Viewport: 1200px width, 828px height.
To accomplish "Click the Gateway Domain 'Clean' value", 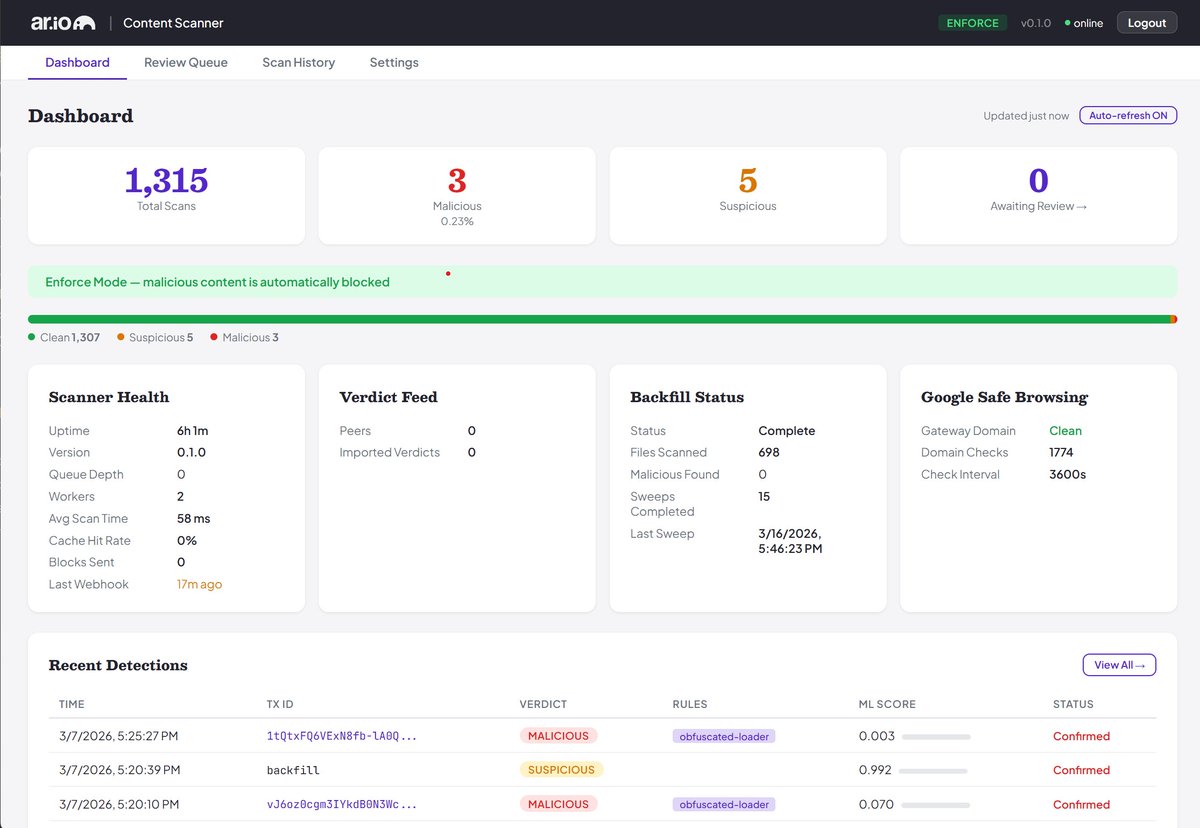I will [1065, 431].
